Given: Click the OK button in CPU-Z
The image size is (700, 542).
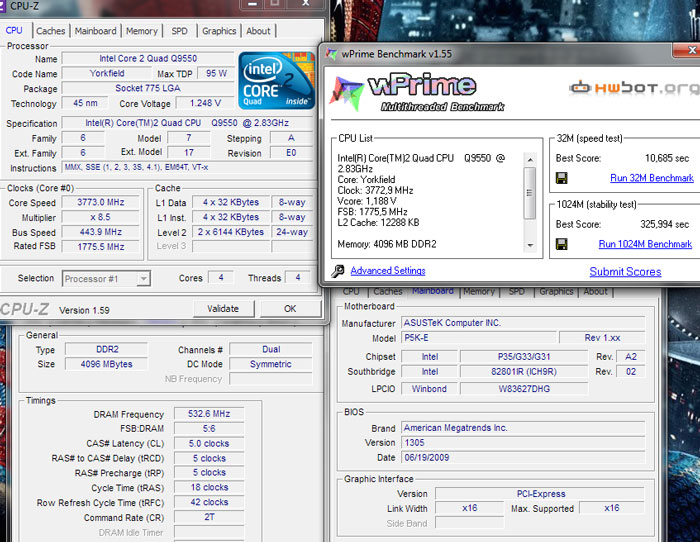Looking at the screenshot, I should coord(290,309).
